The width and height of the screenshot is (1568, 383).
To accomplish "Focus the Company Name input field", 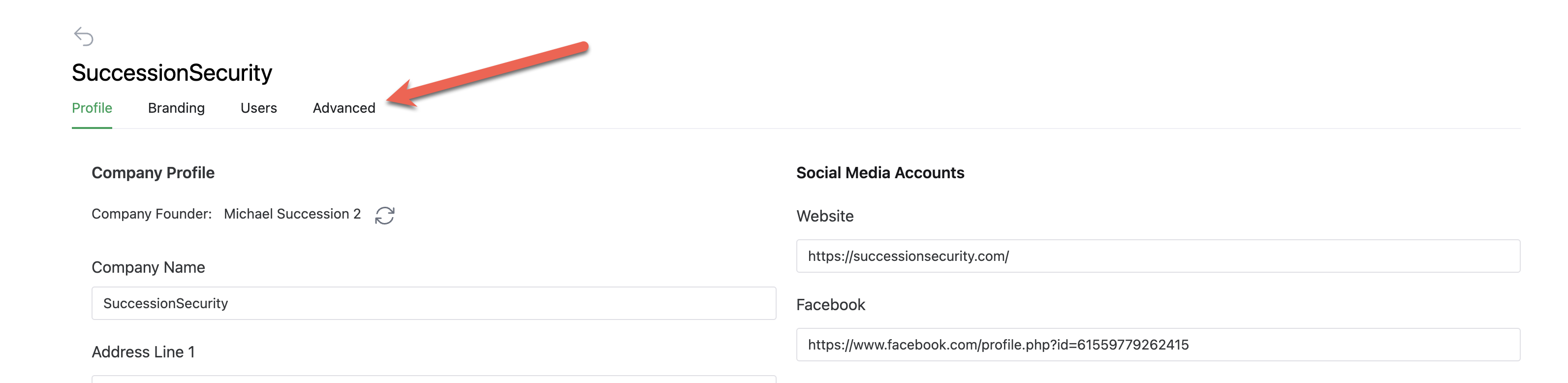I will pos(434,303).
